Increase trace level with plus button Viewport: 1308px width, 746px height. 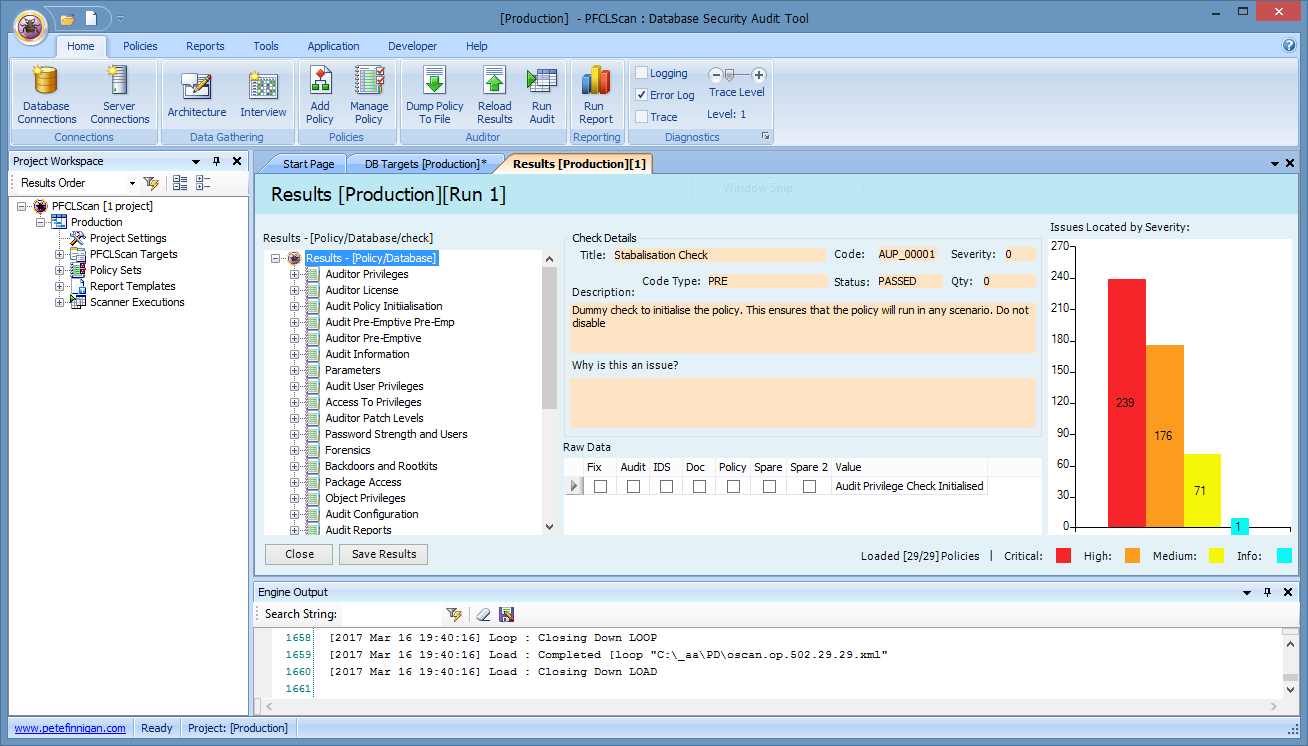pyautogui.click(x=759, y=75)
